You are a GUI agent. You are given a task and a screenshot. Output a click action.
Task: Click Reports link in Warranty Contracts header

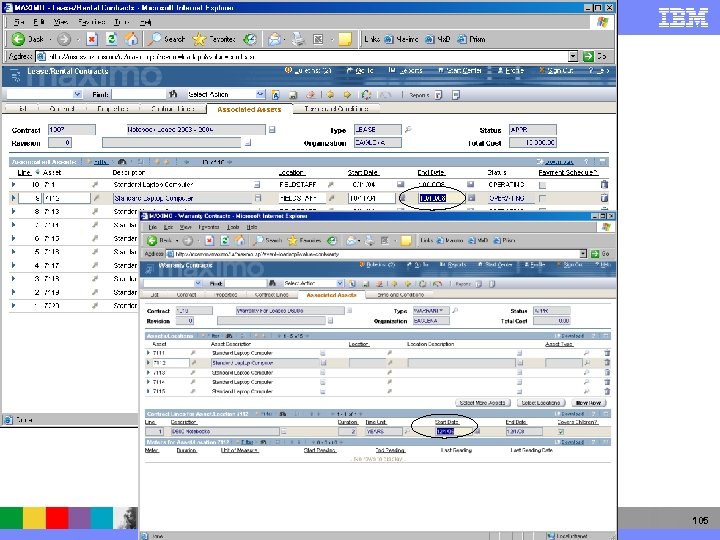453,264
